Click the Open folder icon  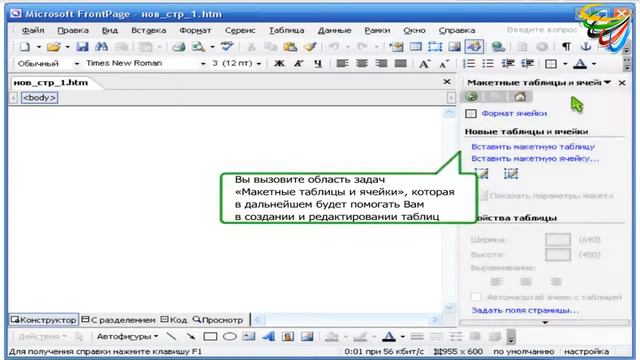click(53, 47)
